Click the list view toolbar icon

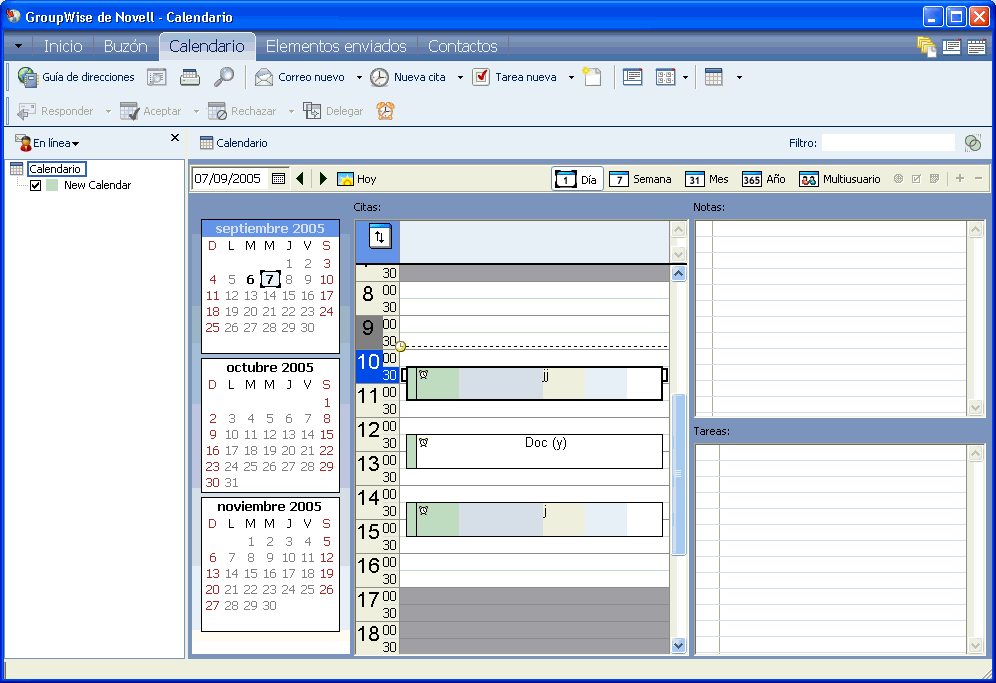[x=632, y=77]
